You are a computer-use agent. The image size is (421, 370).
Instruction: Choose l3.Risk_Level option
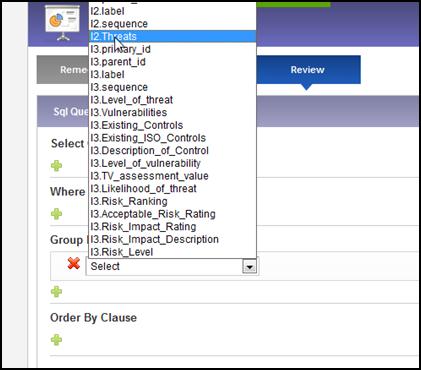[173, 252]
